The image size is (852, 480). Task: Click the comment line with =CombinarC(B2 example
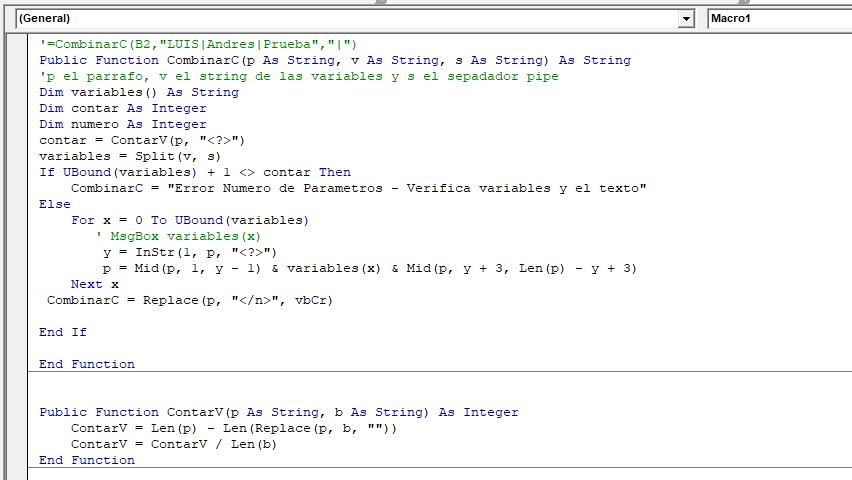198,44
